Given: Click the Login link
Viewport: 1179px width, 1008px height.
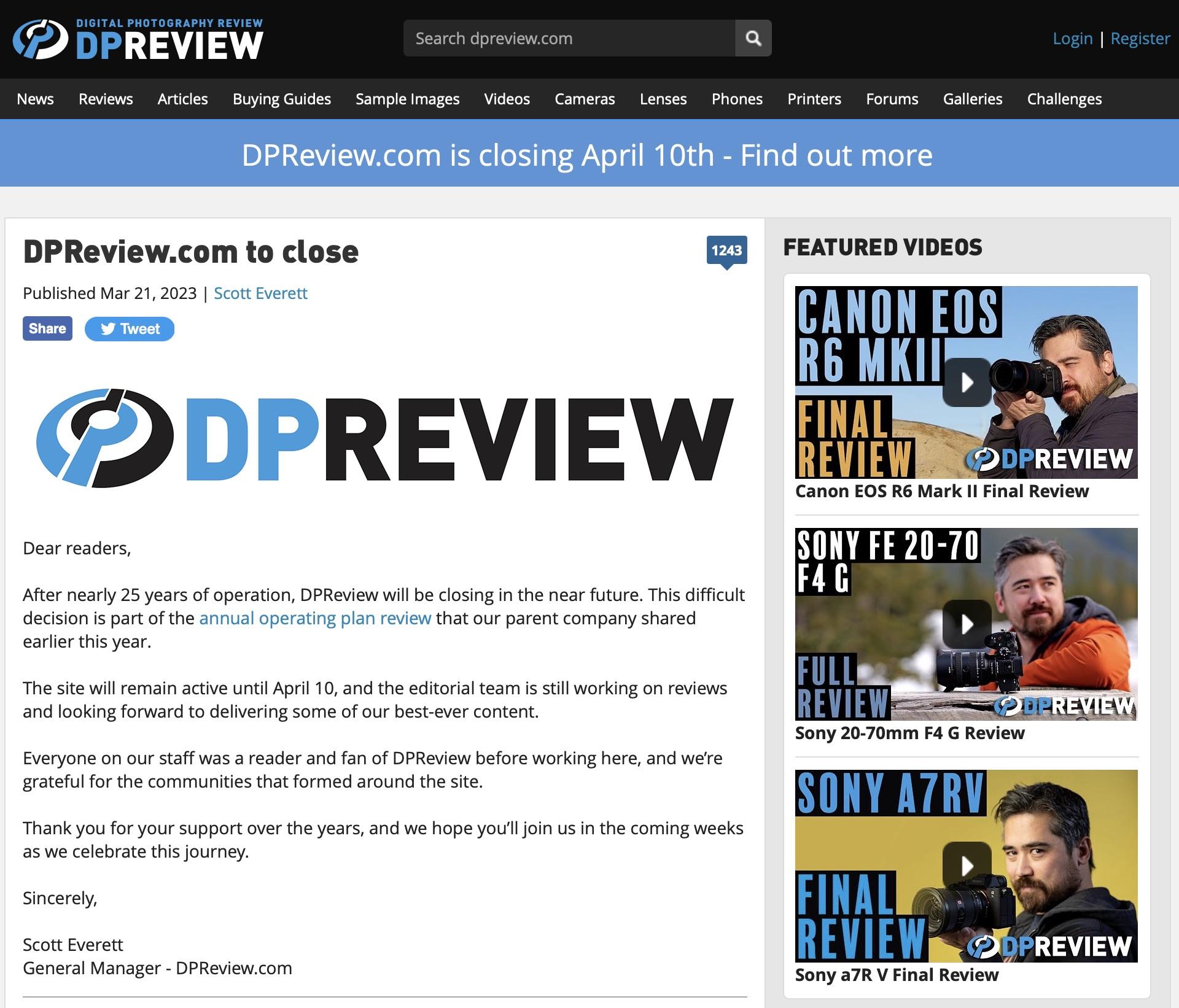Looking at the screenshot, I should point(1072,39).
